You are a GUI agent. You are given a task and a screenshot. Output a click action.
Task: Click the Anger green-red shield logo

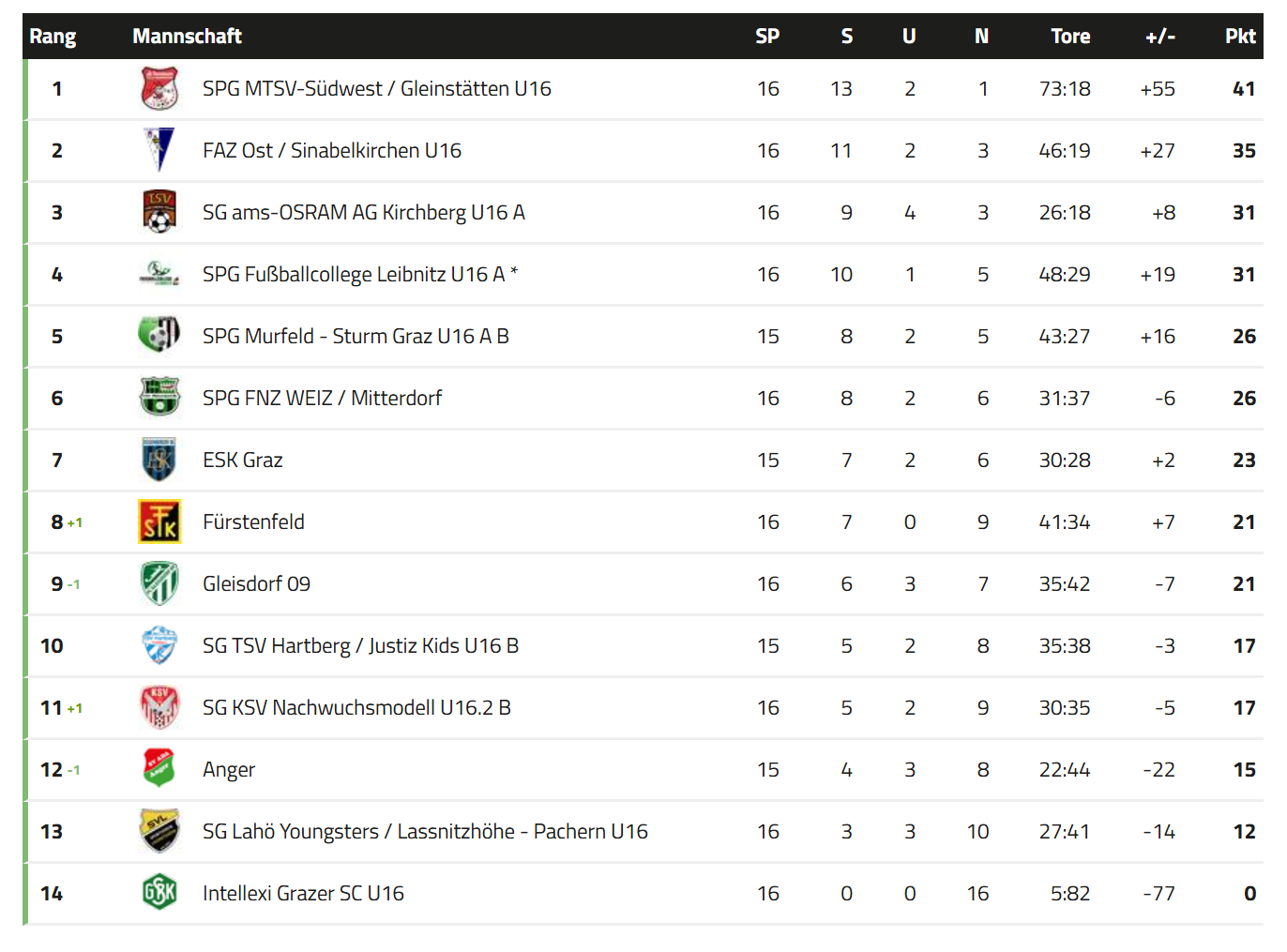(159, 768)
